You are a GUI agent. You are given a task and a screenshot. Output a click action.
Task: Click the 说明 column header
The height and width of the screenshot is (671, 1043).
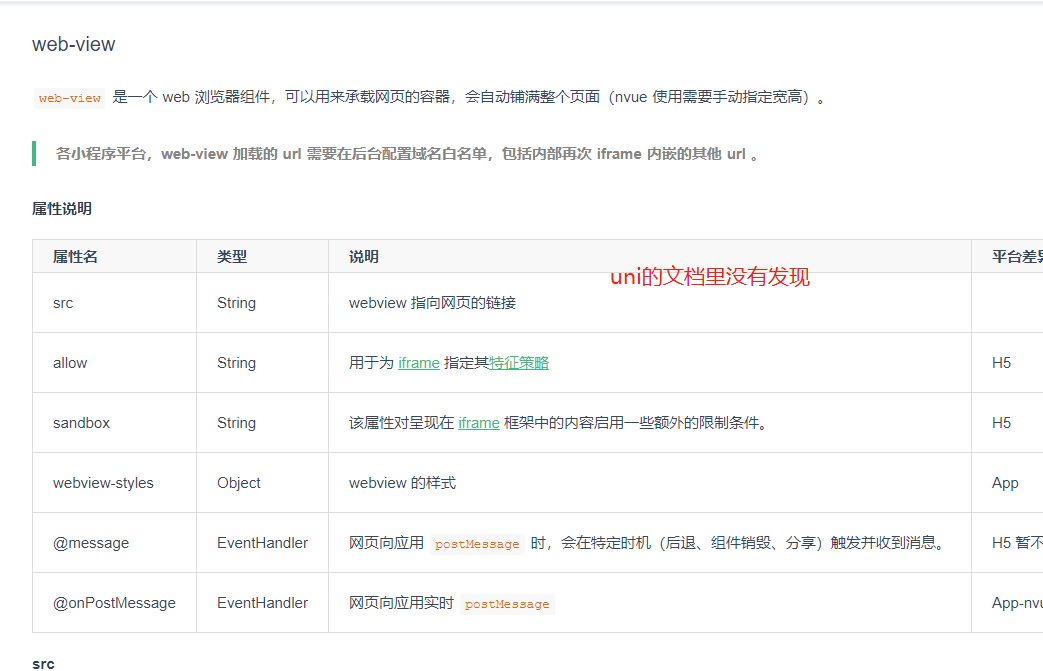click(x=364, y=257)
